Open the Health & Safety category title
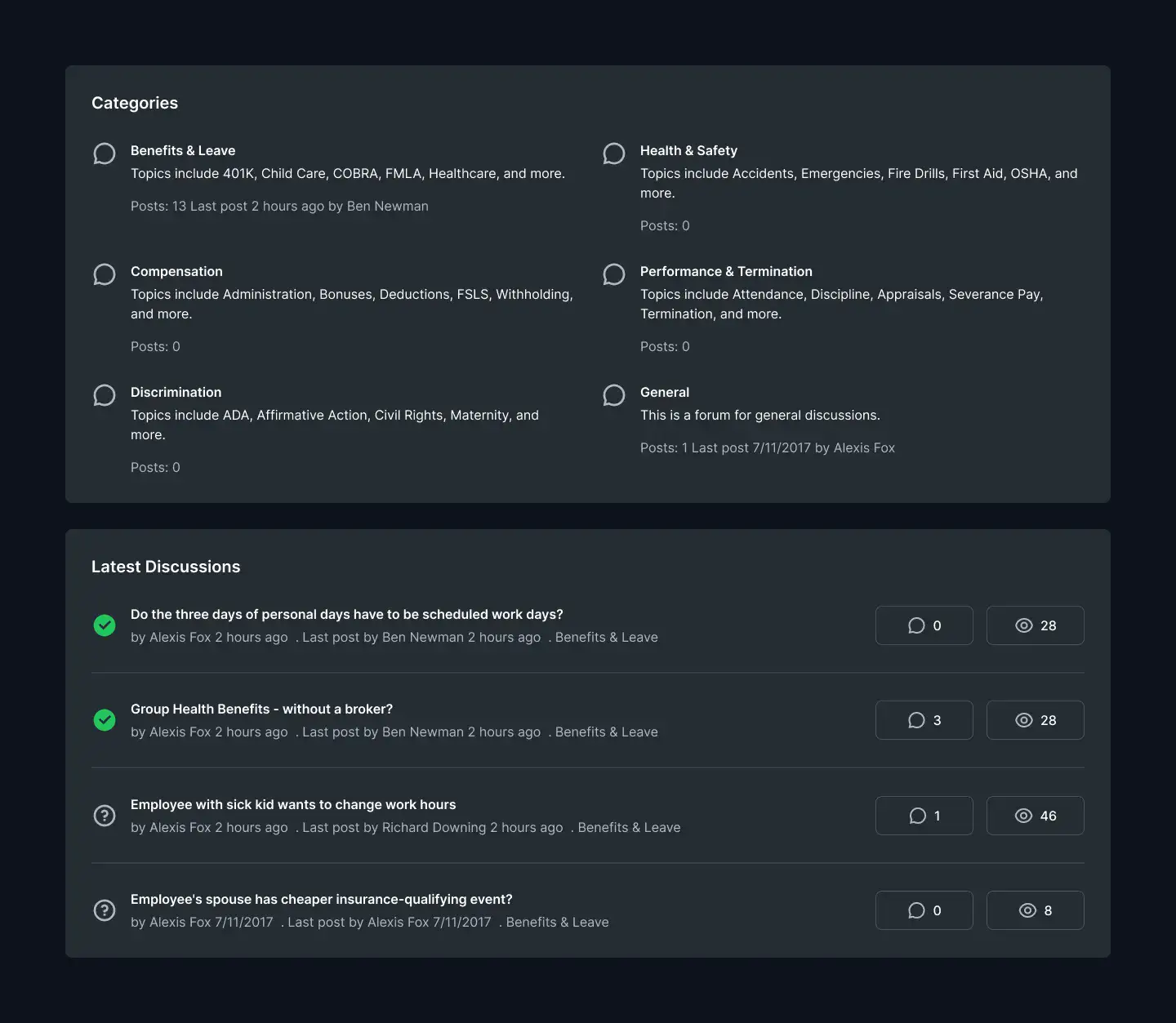This screenshot has width=1176, height=1023. (688, 150)
